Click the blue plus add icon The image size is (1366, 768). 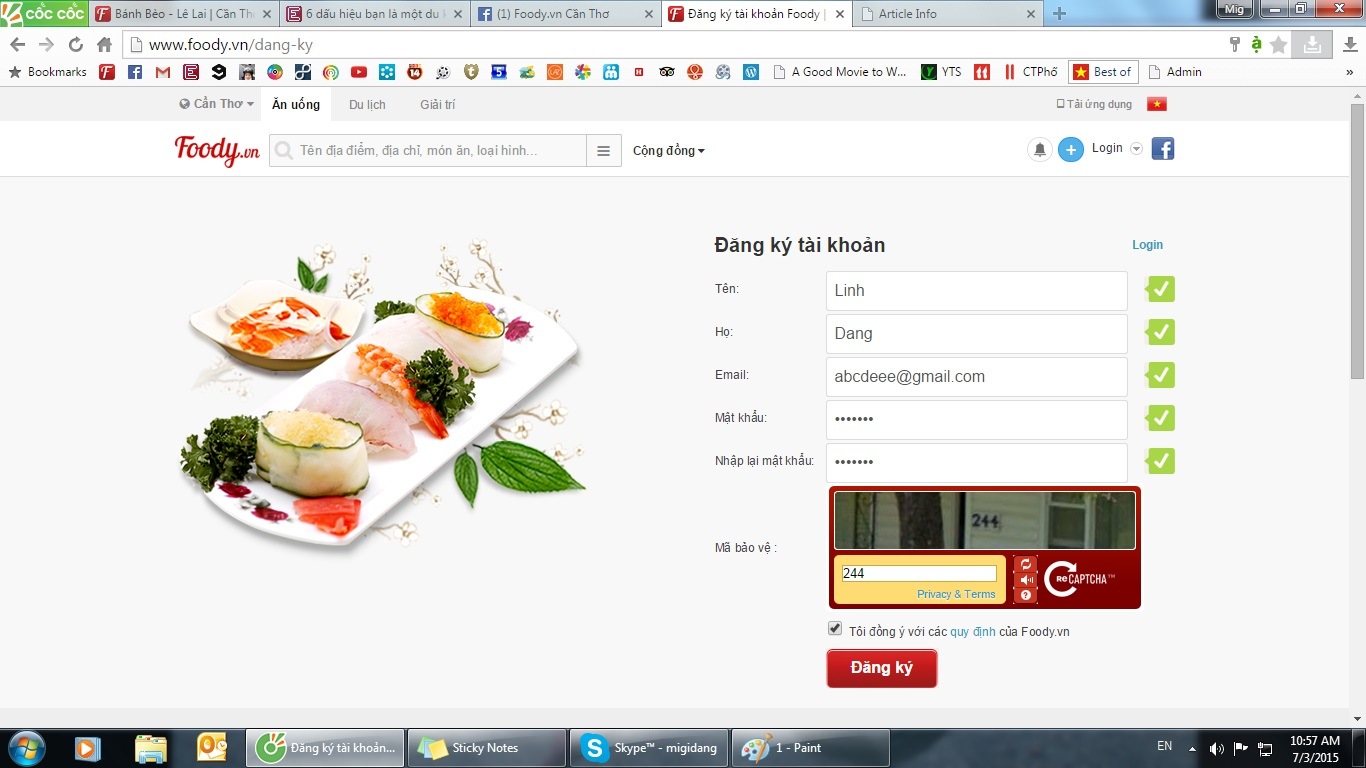[x=1071, y=150]
